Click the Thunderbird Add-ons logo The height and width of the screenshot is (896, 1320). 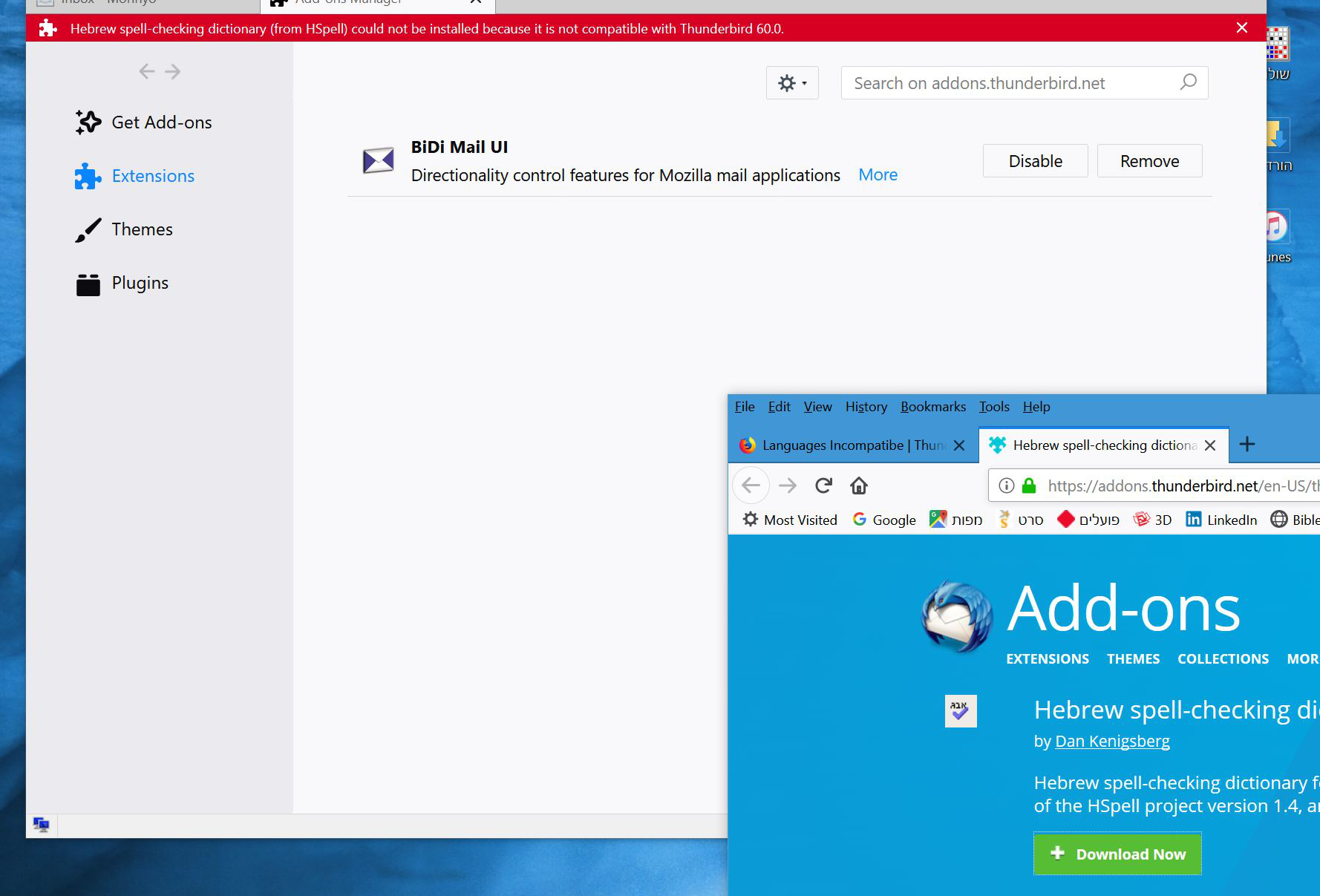tap(957, 616)
